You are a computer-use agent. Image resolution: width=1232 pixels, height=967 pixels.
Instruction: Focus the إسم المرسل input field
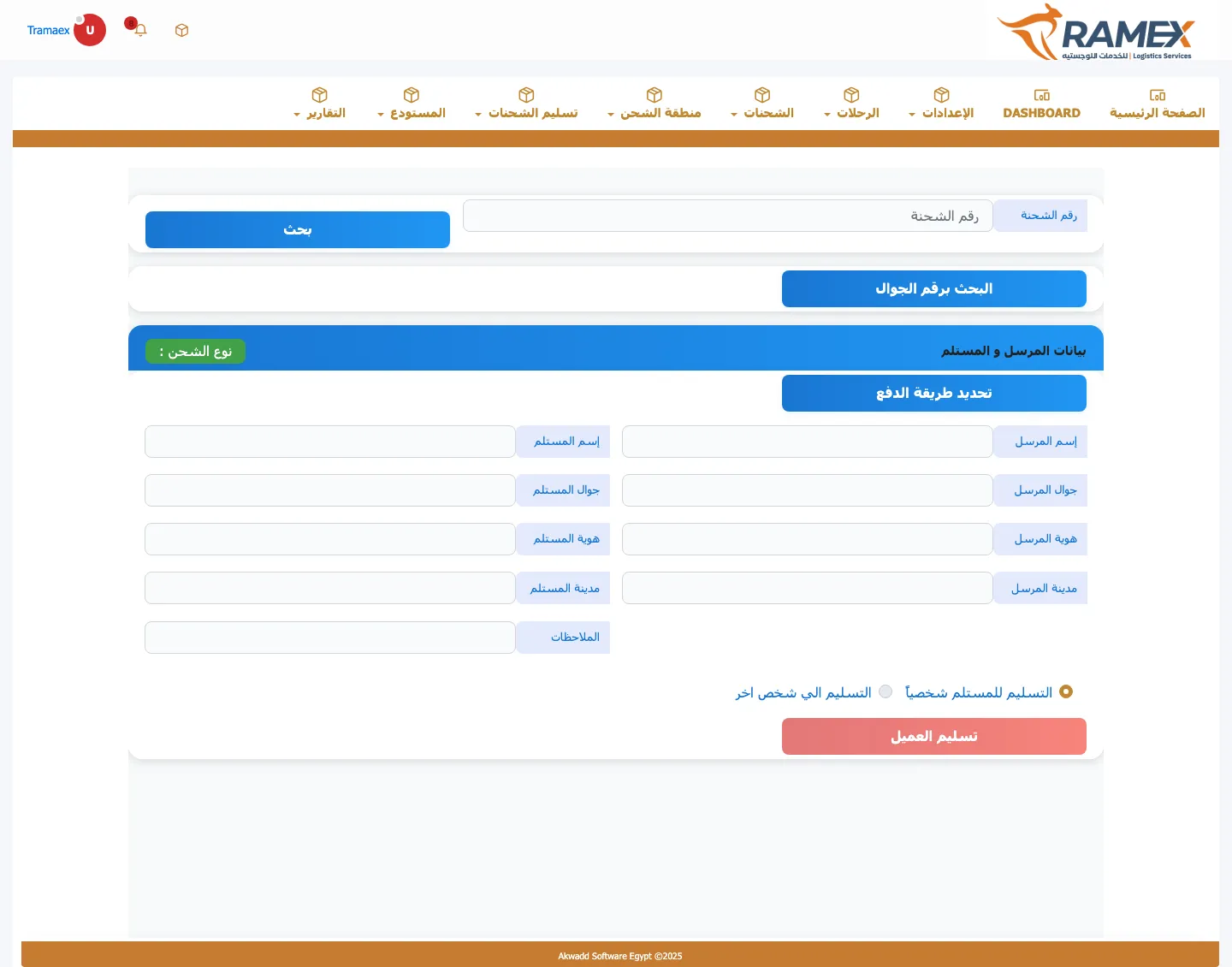[808, 442]
